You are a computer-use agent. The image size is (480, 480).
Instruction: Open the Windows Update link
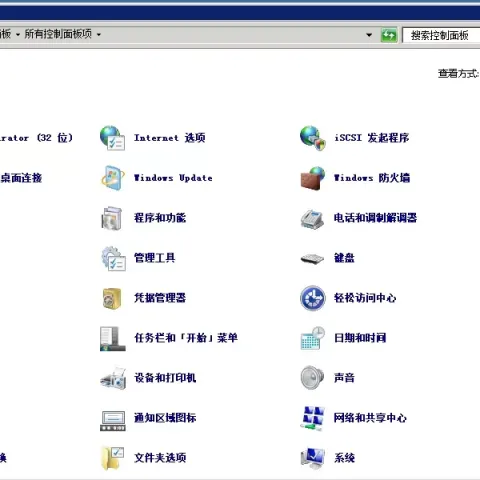click(x=173, y=178)
